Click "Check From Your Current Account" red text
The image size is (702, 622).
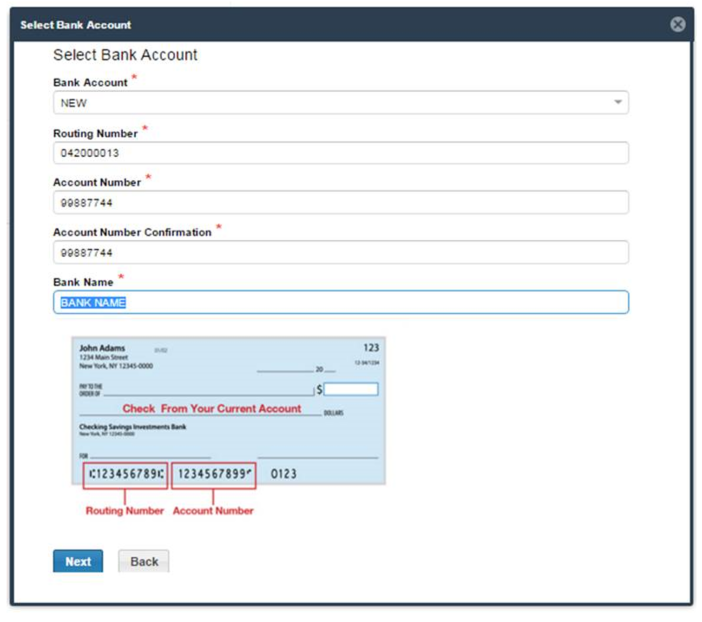tap(211, 409)
